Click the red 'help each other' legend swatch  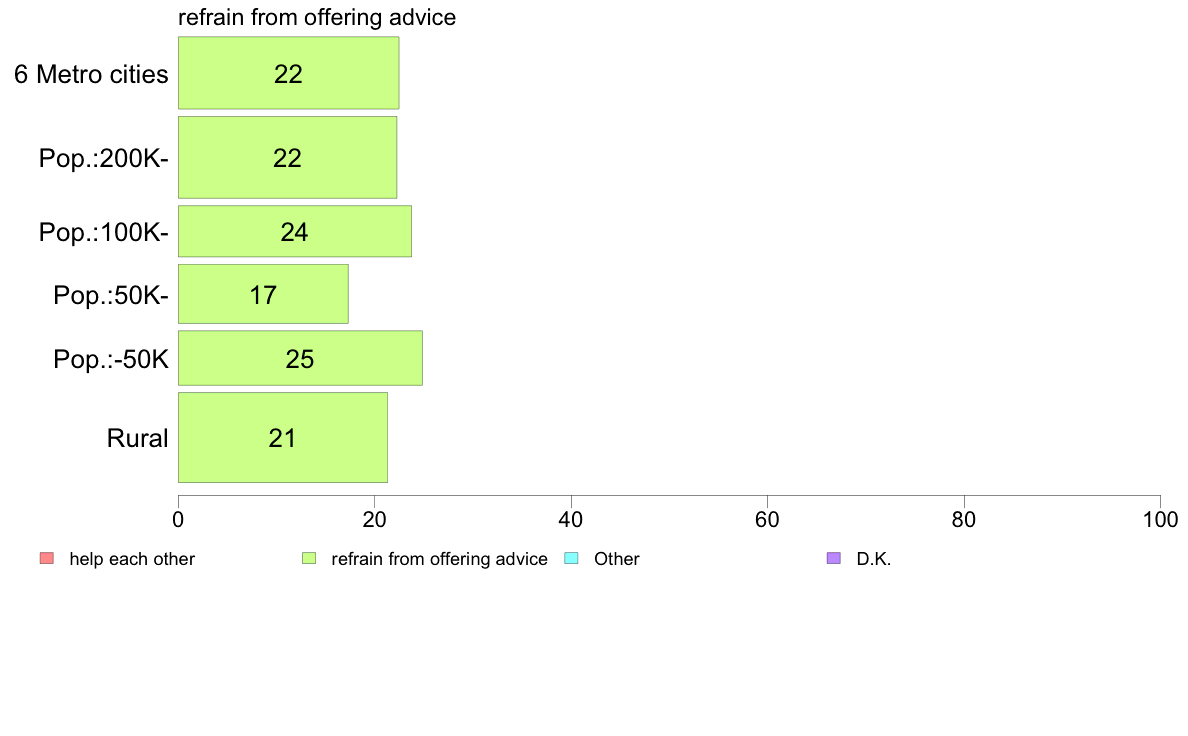pyautogui.click(x=47, y=559)
